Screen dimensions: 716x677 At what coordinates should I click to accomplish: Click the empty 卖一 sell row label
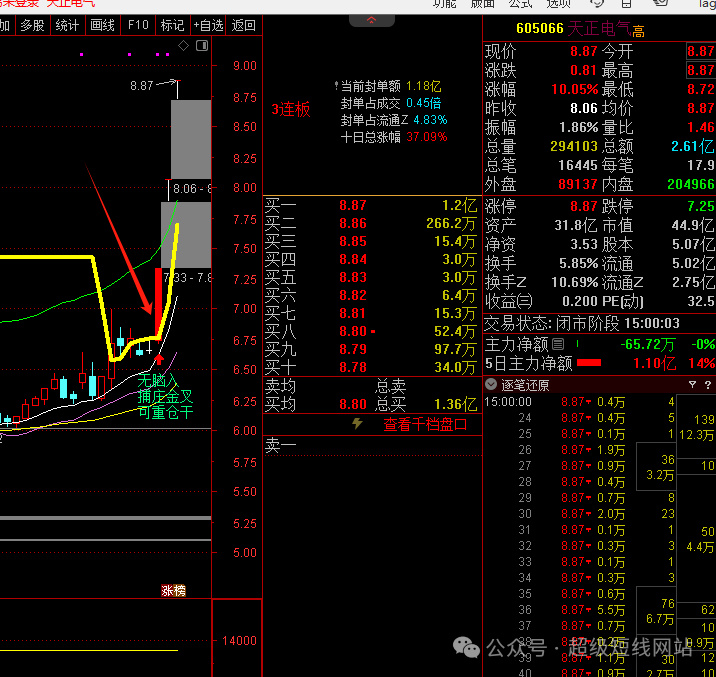[280, 445]
